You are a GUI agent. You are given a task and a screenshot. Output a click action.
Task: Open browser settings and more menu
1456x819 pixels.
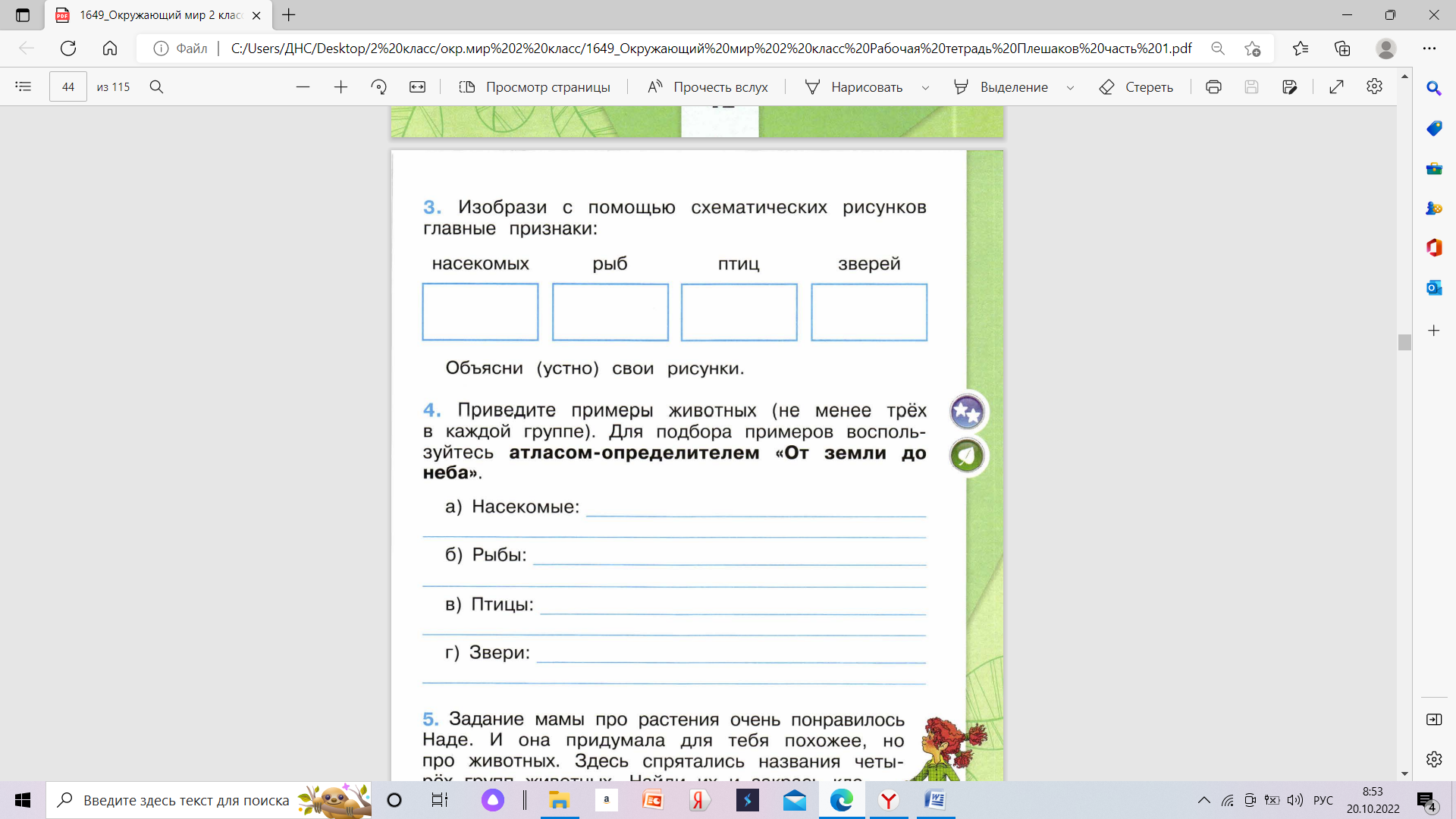[1429, 49]
